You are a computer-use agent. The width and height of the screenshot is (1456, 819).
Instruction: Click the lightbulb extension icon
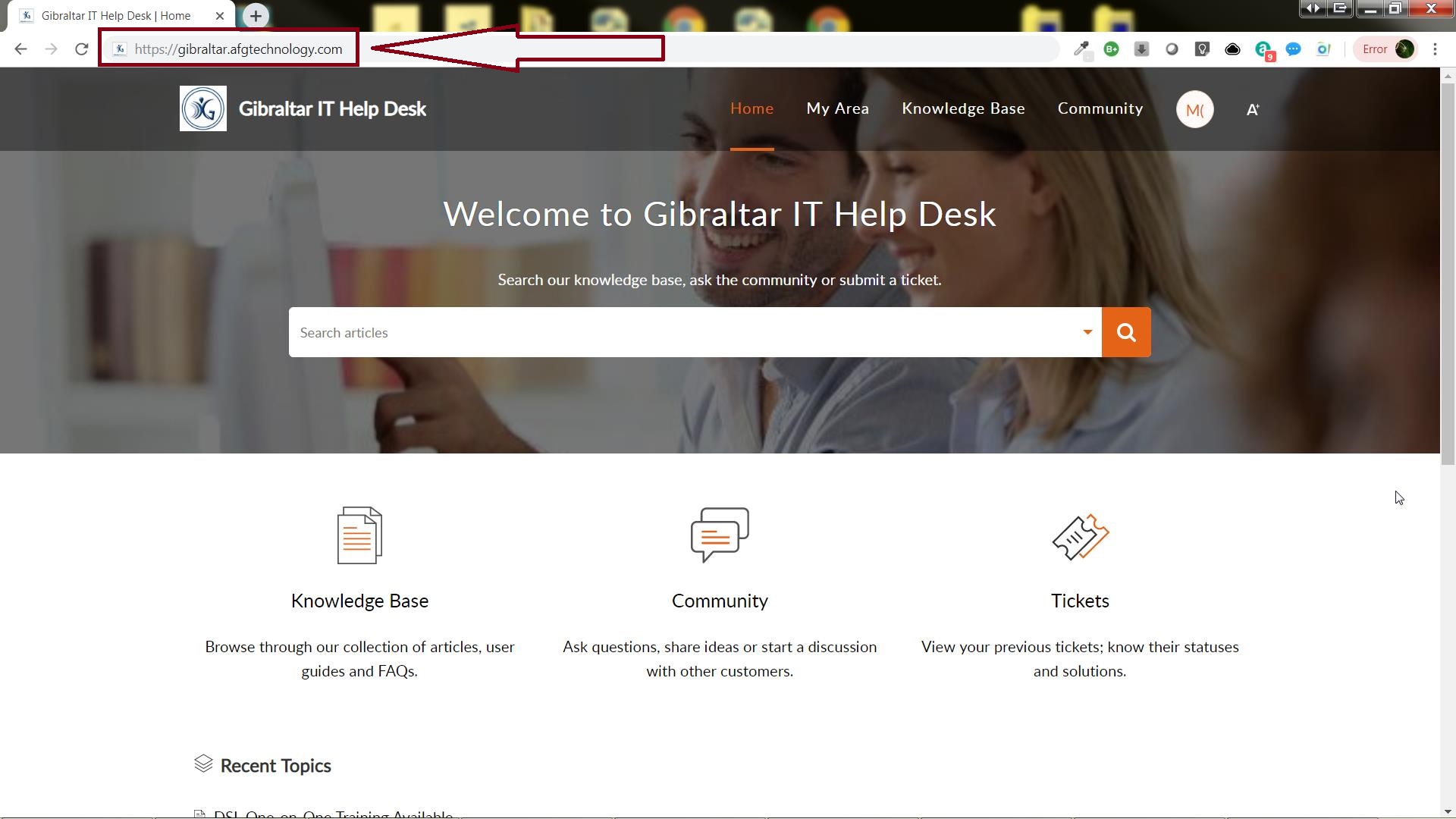click(1202, 49)
